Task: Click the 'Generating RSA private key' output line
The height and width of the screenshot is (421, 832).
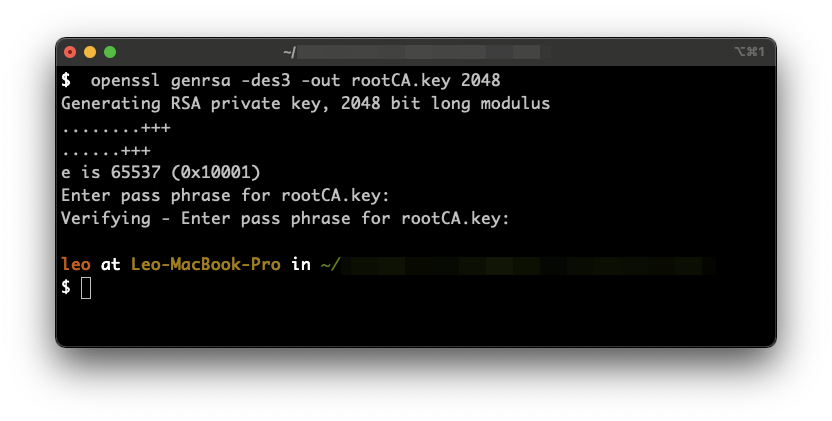Action: point(306,104)
